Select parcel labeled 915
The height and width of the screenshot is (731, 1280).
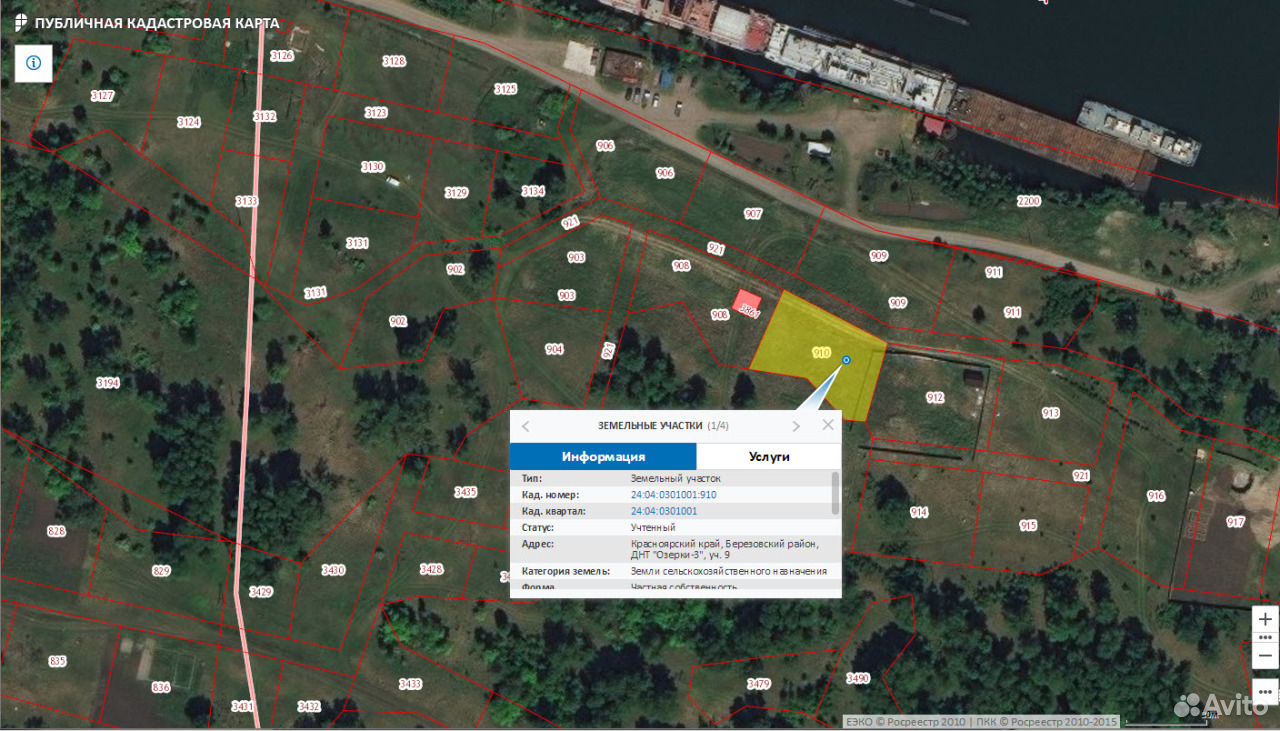[x=1028, y=525]
